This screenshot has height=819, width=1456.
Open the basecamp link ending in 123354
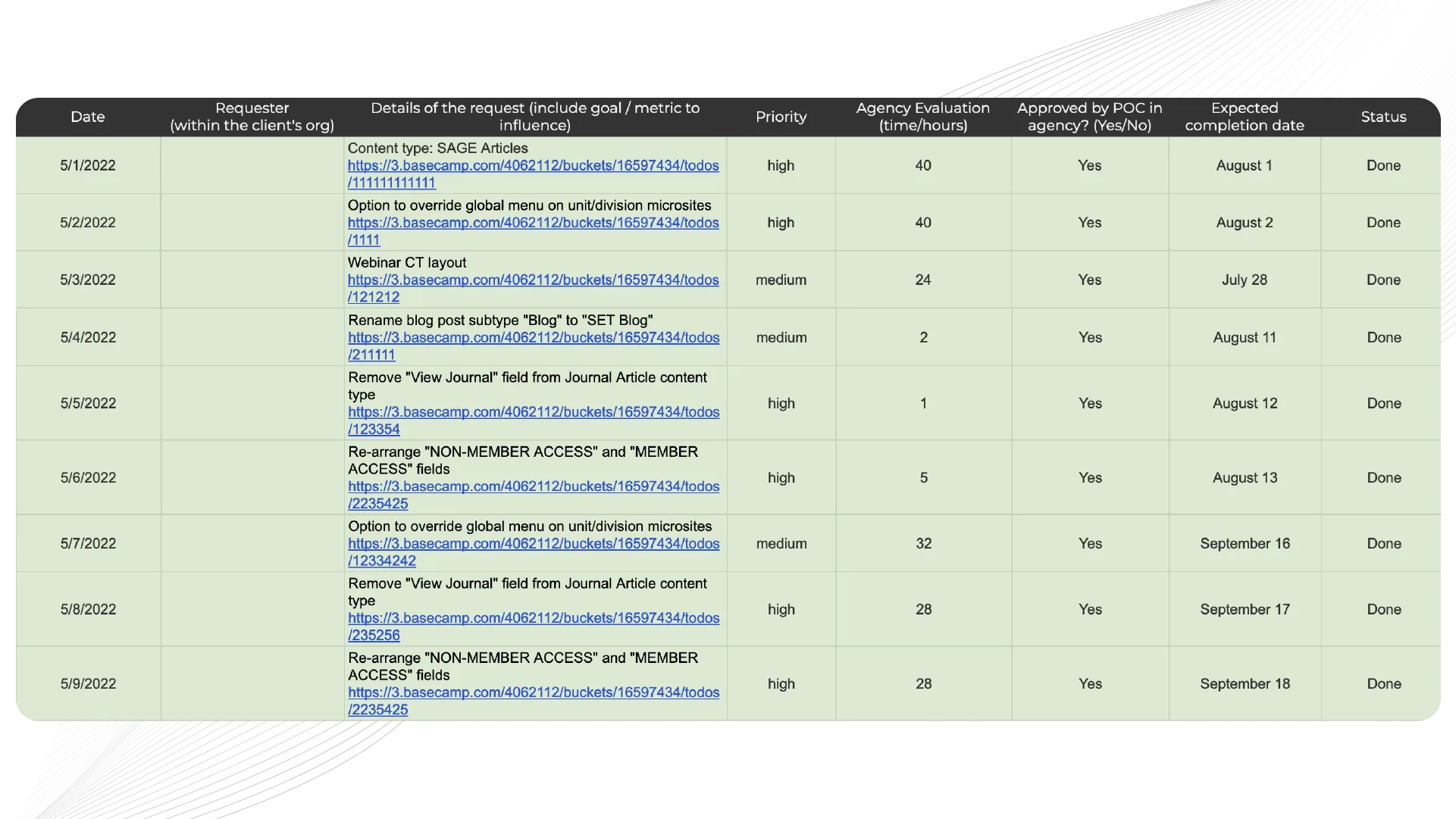(x=534, y=420)
